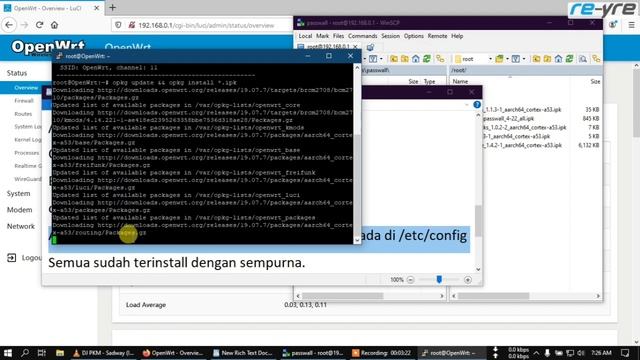
Task: Switch to VLC media player taskbar button
Action: click(103, 353)
